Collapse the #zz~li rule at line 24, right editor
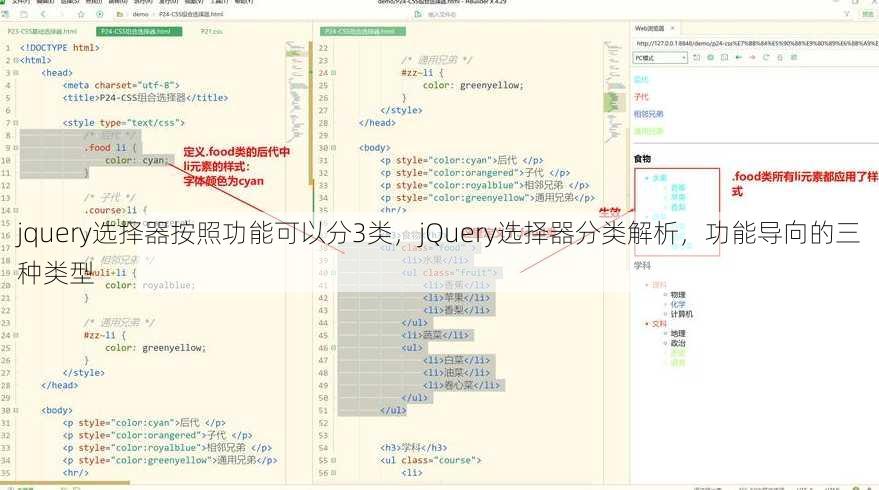Image resolution: width=879 pixels, height=490 pixels. pos(334,73)
